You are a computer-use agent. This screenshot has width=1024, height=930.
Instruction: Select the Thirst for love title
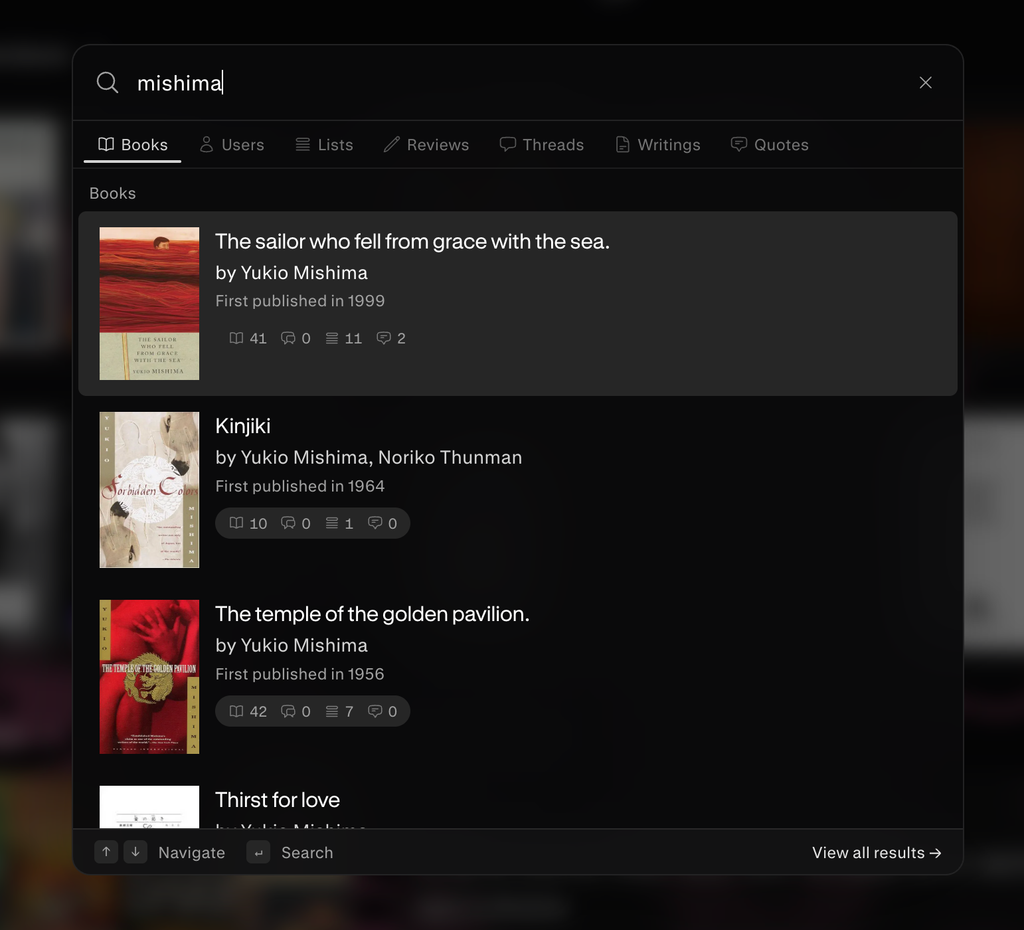tap(278, 800)
